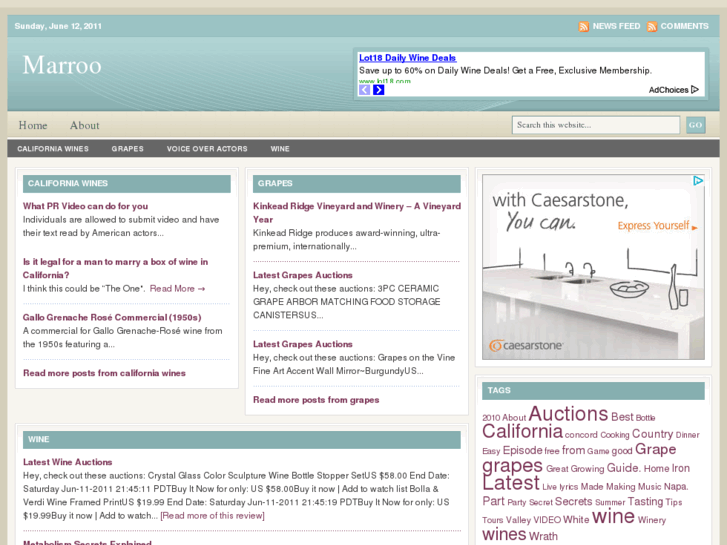Click Express Yourself in Caesarstone ad
This screenshot has height=545, width=727.
657,226
